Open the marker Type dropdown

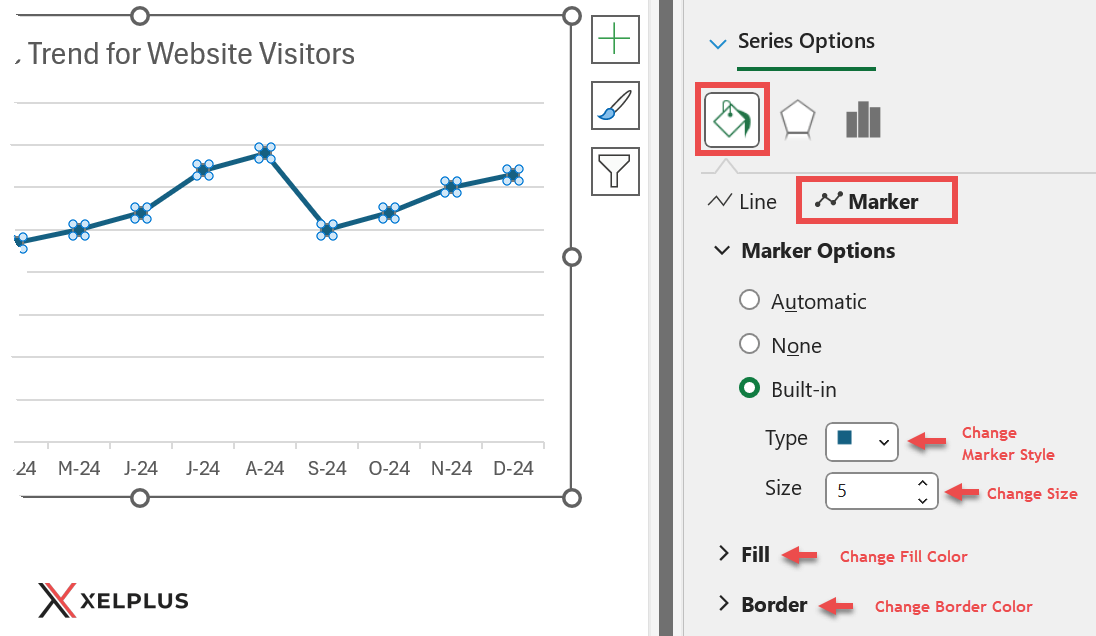pyautogui.click(x=861, y=441)
